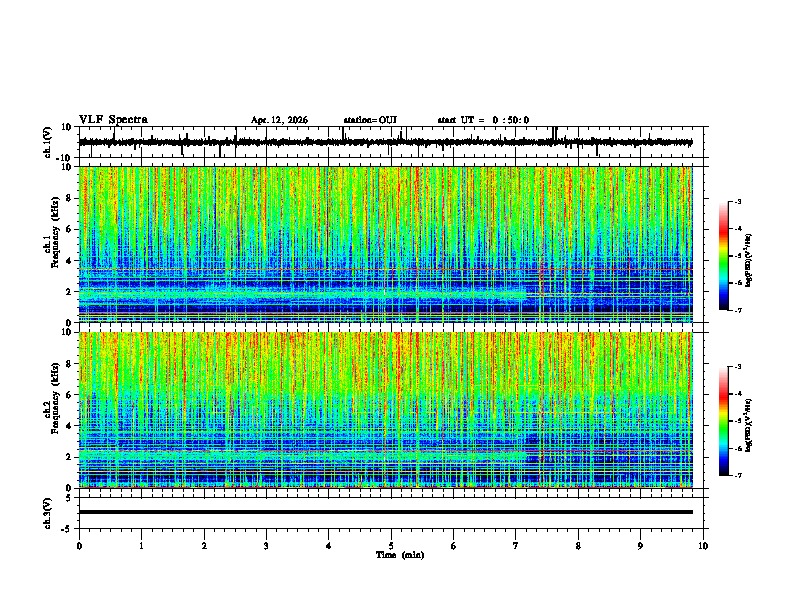Click the "7" tick on the time axis

[x=516, y=546]
